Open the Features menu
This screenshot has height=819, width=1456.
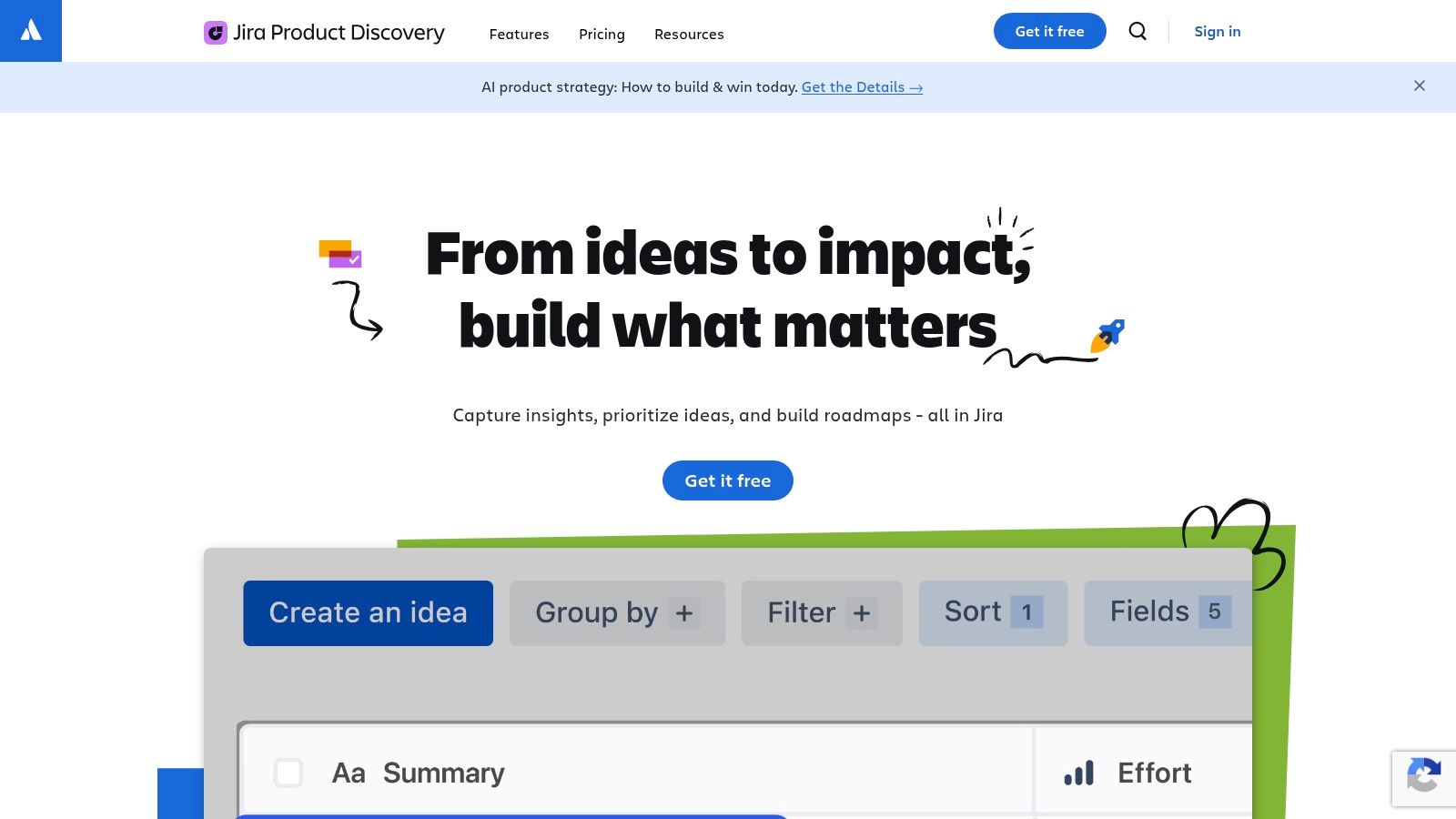tap(519, 34)
